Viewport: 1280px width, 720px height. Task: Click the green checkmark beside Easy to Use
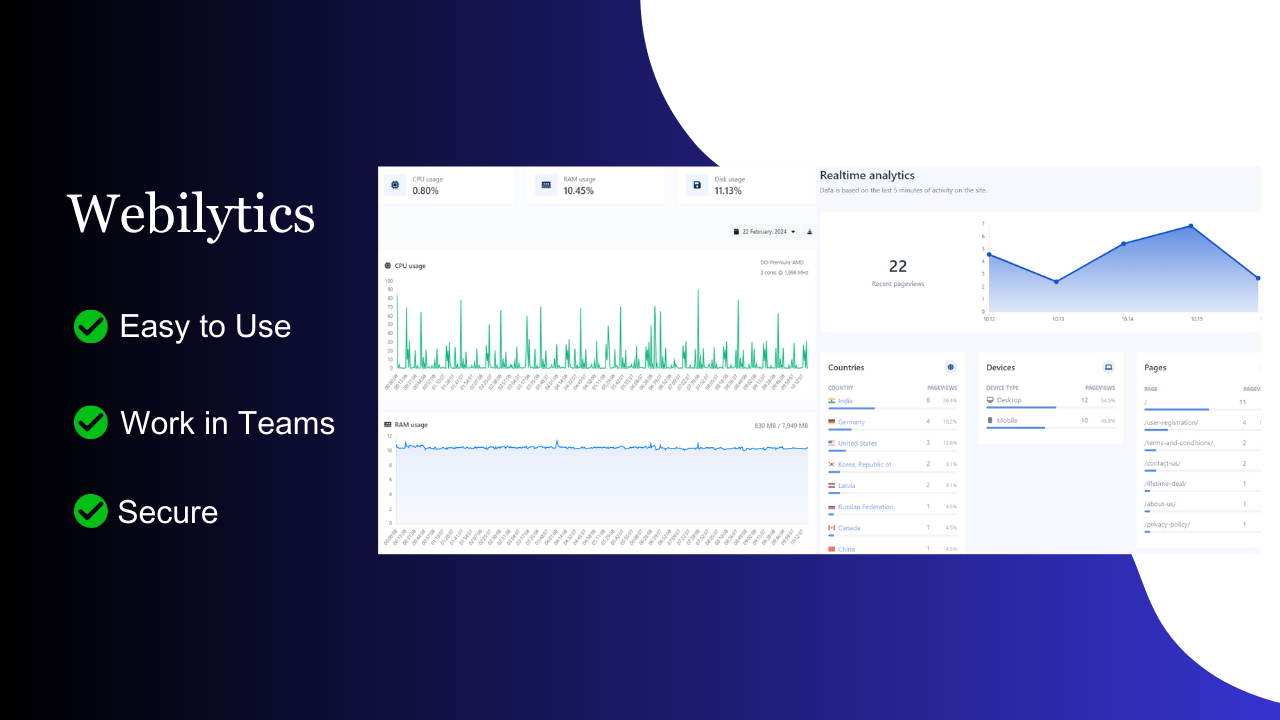click(91, 326)
